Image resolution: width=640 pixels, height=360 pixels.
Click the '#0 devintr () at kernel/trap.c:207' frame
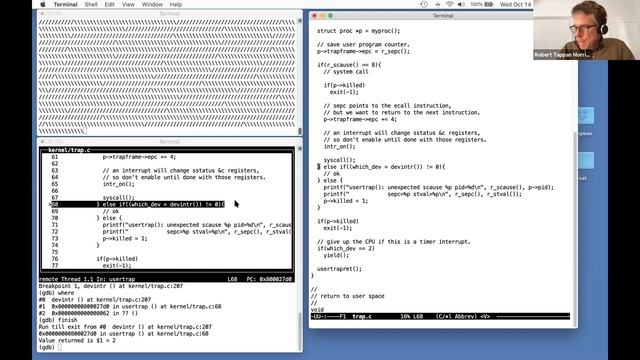pyautogui.click(x=95, y=300)
